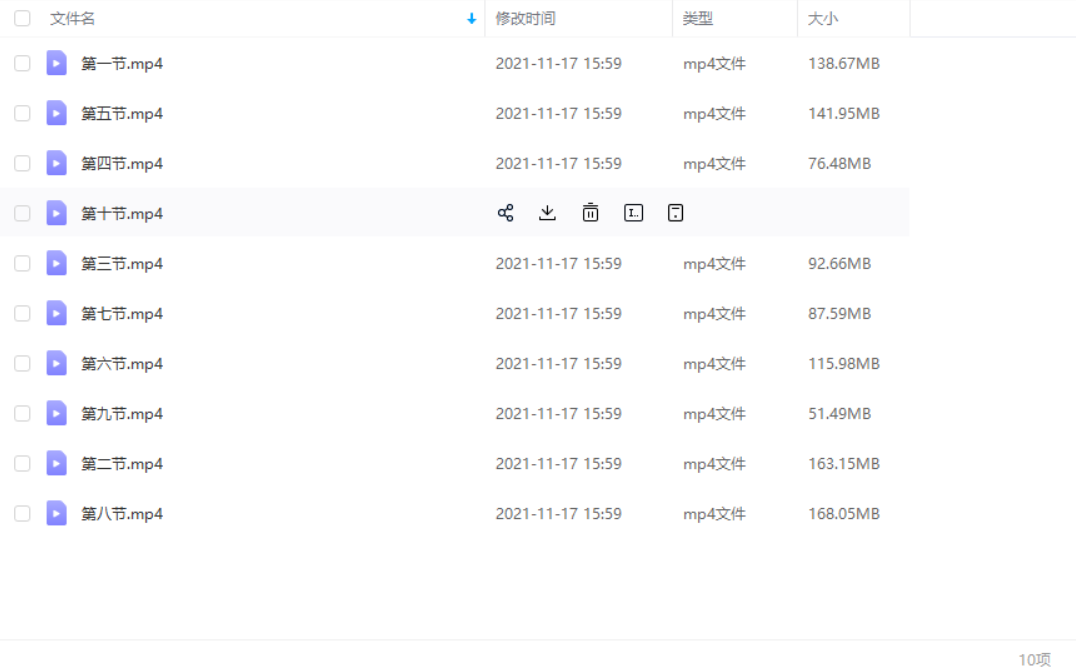Check the box for 第十节.mp4
This screenshot has height=670, width=1076.
coord(22,213)
